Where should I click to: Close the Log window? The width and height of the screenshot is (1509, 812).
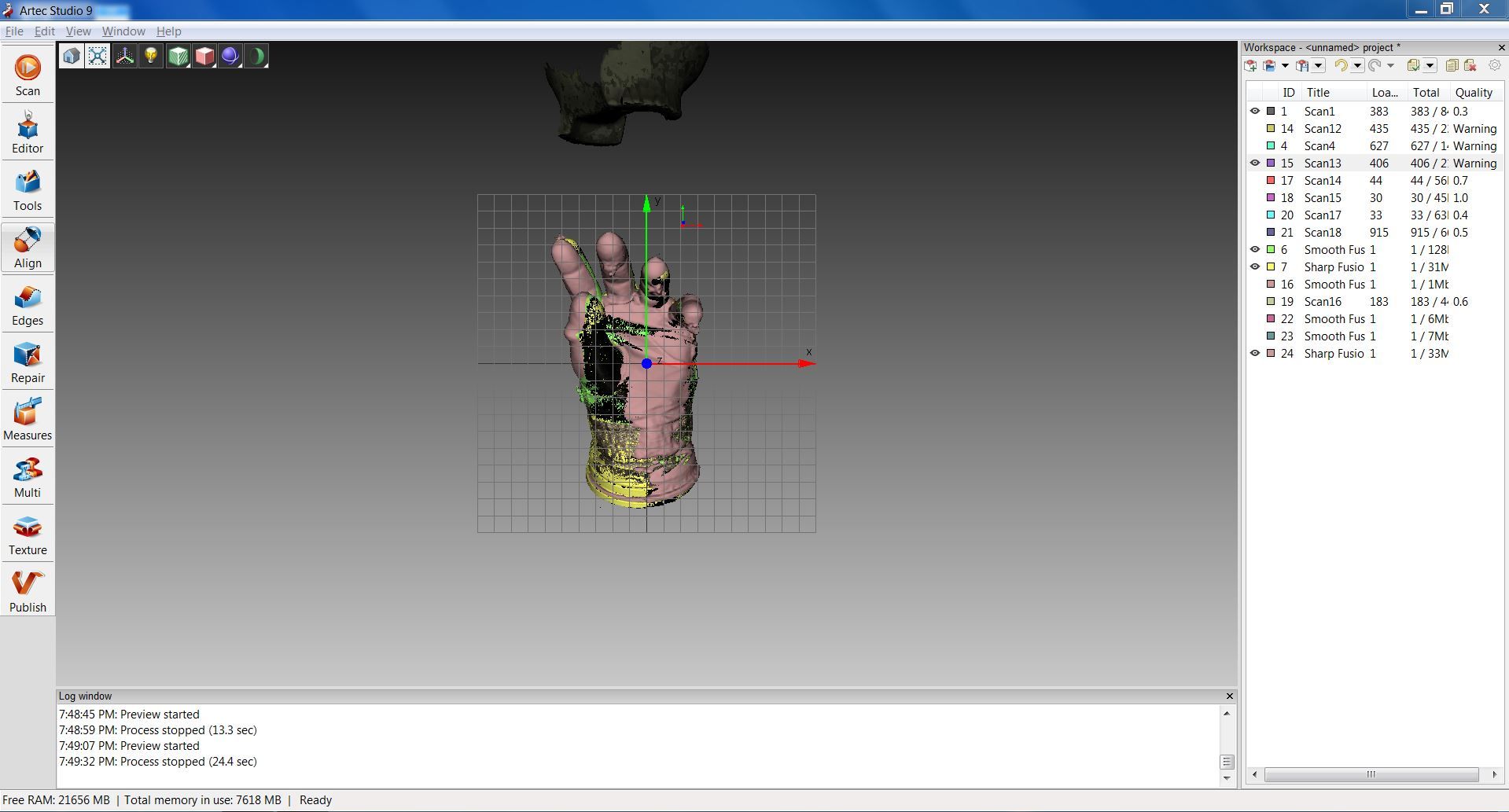(x=1228, y=696)
